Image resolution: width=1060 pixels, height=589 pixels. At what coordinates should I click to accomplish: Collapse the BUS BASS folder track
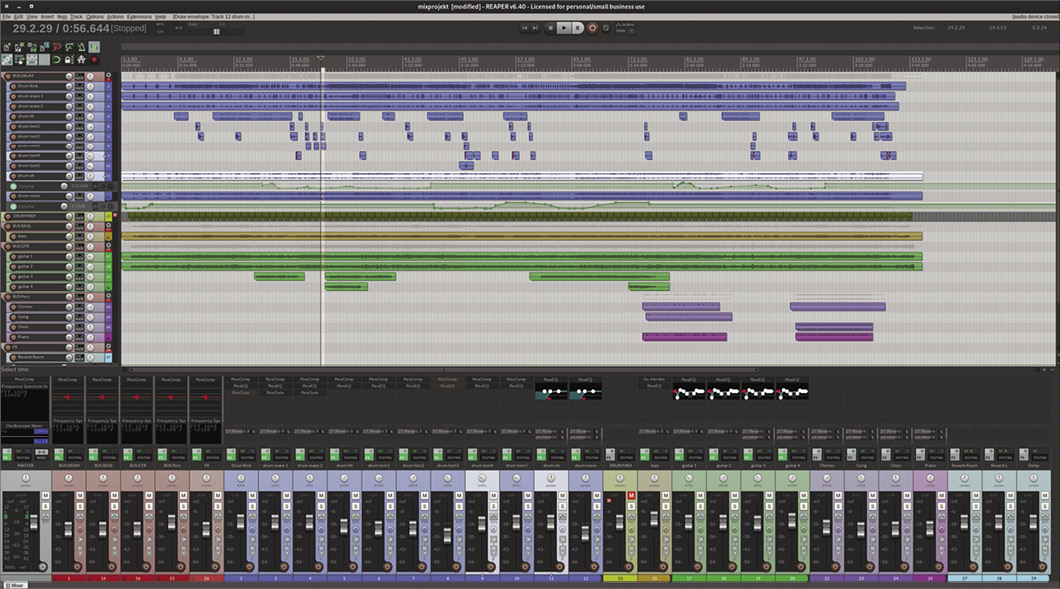click(x=108, y=225)
